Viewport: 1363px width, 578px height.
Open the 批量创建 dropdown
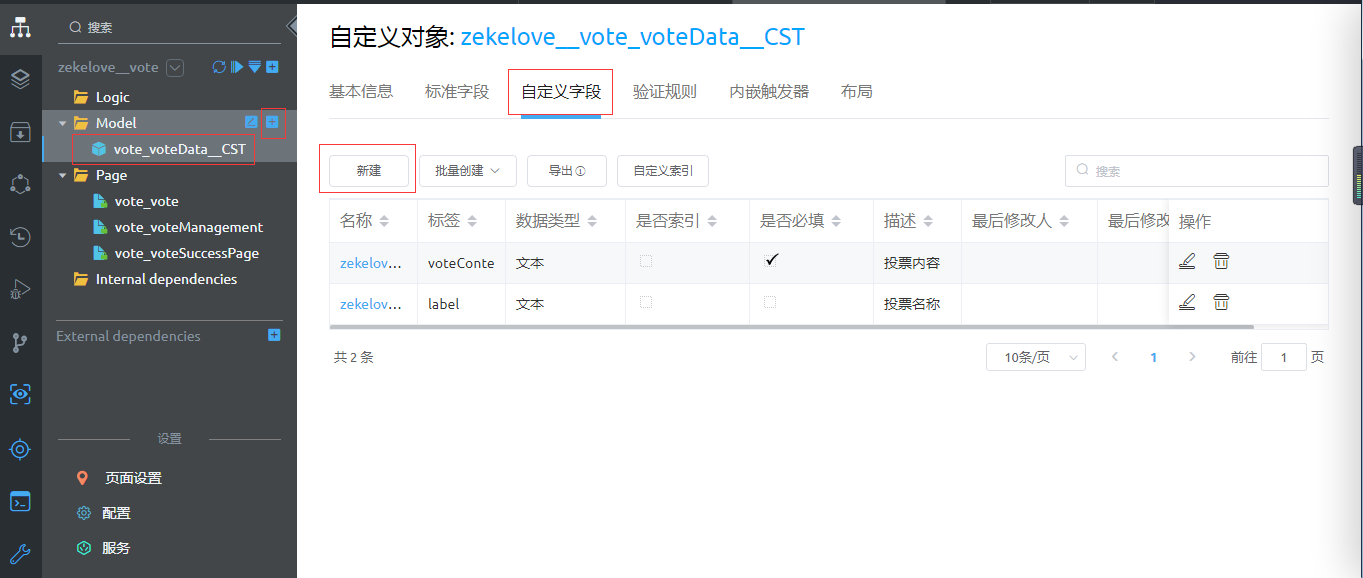[467, 171]
